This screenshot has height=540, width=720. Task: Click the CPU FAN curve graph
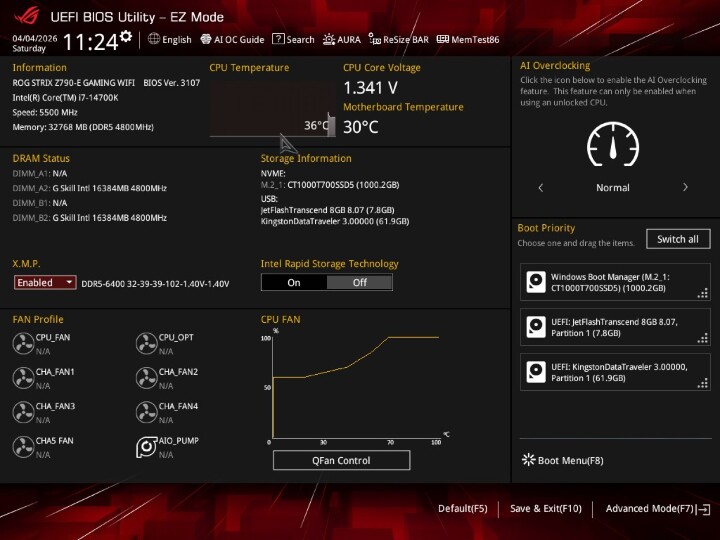click(x=356, y=387)
